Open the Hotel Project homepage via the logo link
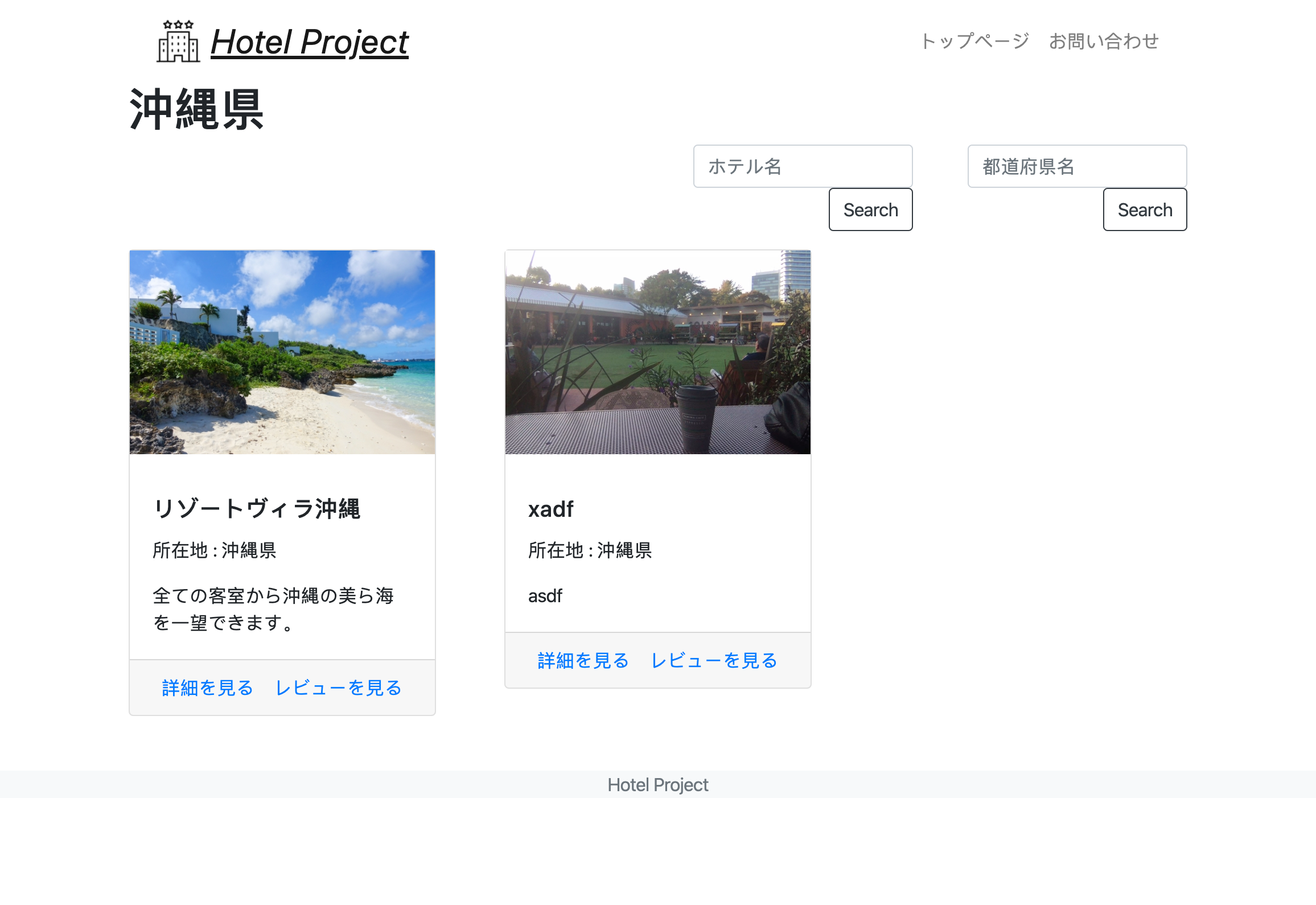 [x=308, y=42]
